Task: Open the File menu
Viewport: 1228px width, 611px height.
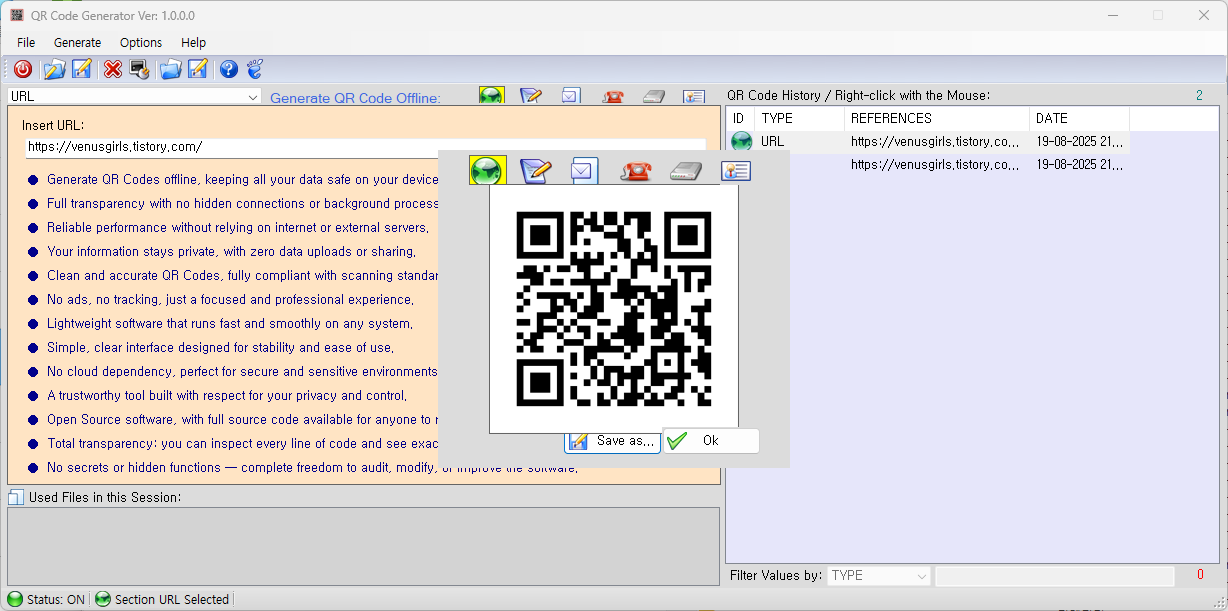Action: coord(26,42)
